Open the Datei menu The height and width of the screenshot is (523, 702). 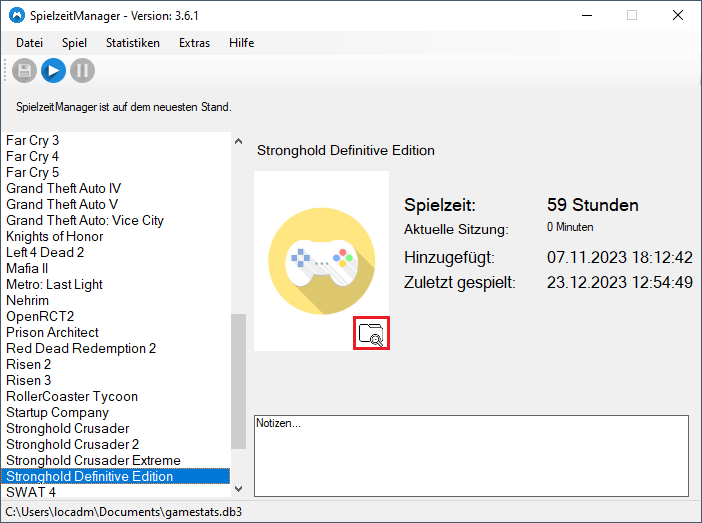(x=30, y=43)
